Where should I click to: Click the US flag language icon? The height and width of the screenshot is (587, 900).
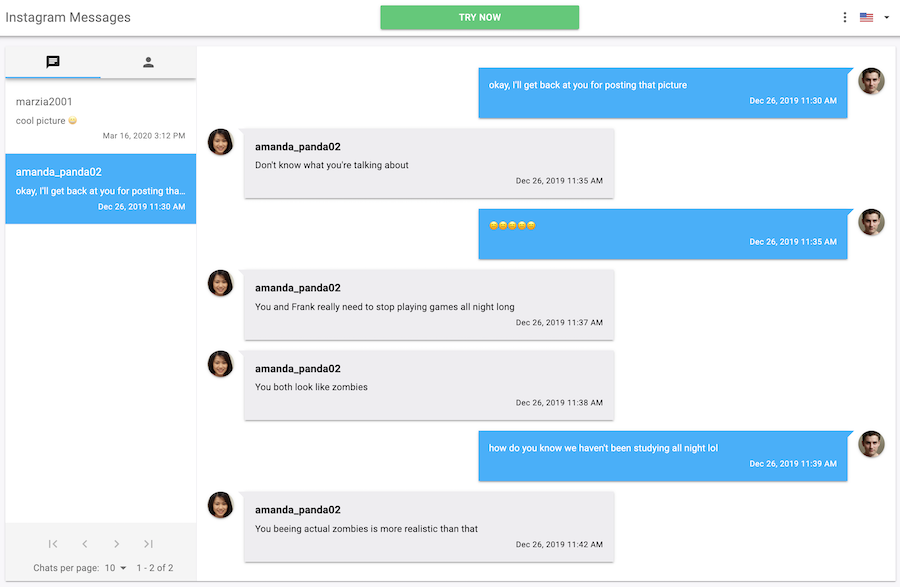[x=866, y=17]
